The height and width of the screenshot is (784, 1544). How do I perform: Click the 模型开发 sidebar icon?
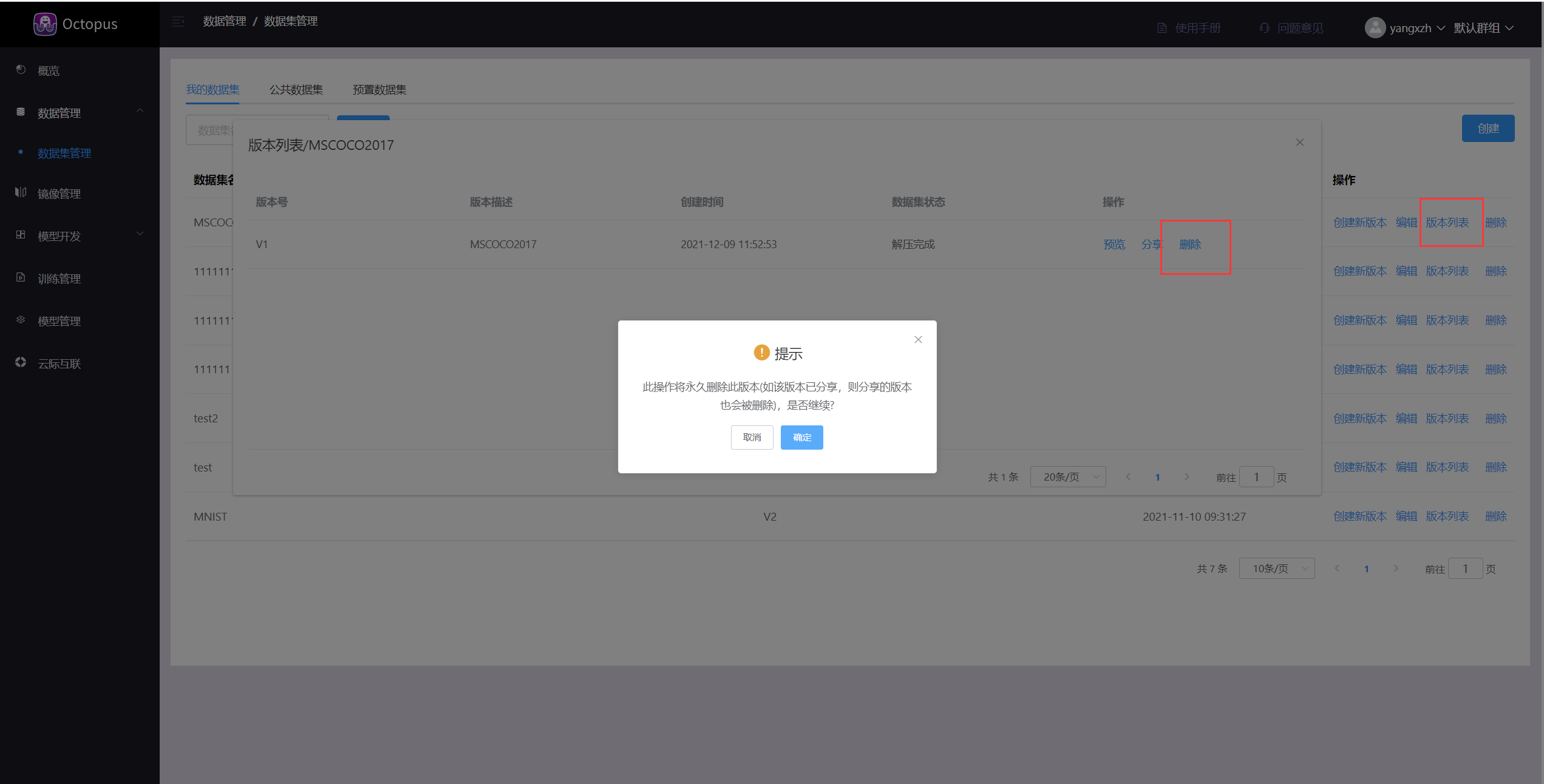coord(21,235)
